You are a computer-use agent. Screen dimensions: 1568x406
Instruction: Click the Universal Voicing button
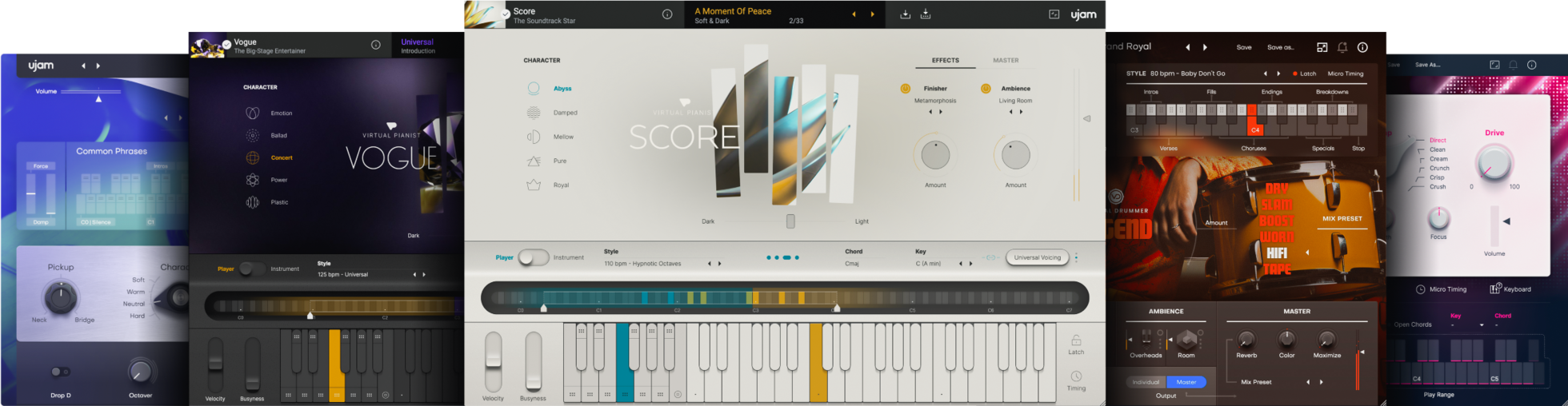1038,257
